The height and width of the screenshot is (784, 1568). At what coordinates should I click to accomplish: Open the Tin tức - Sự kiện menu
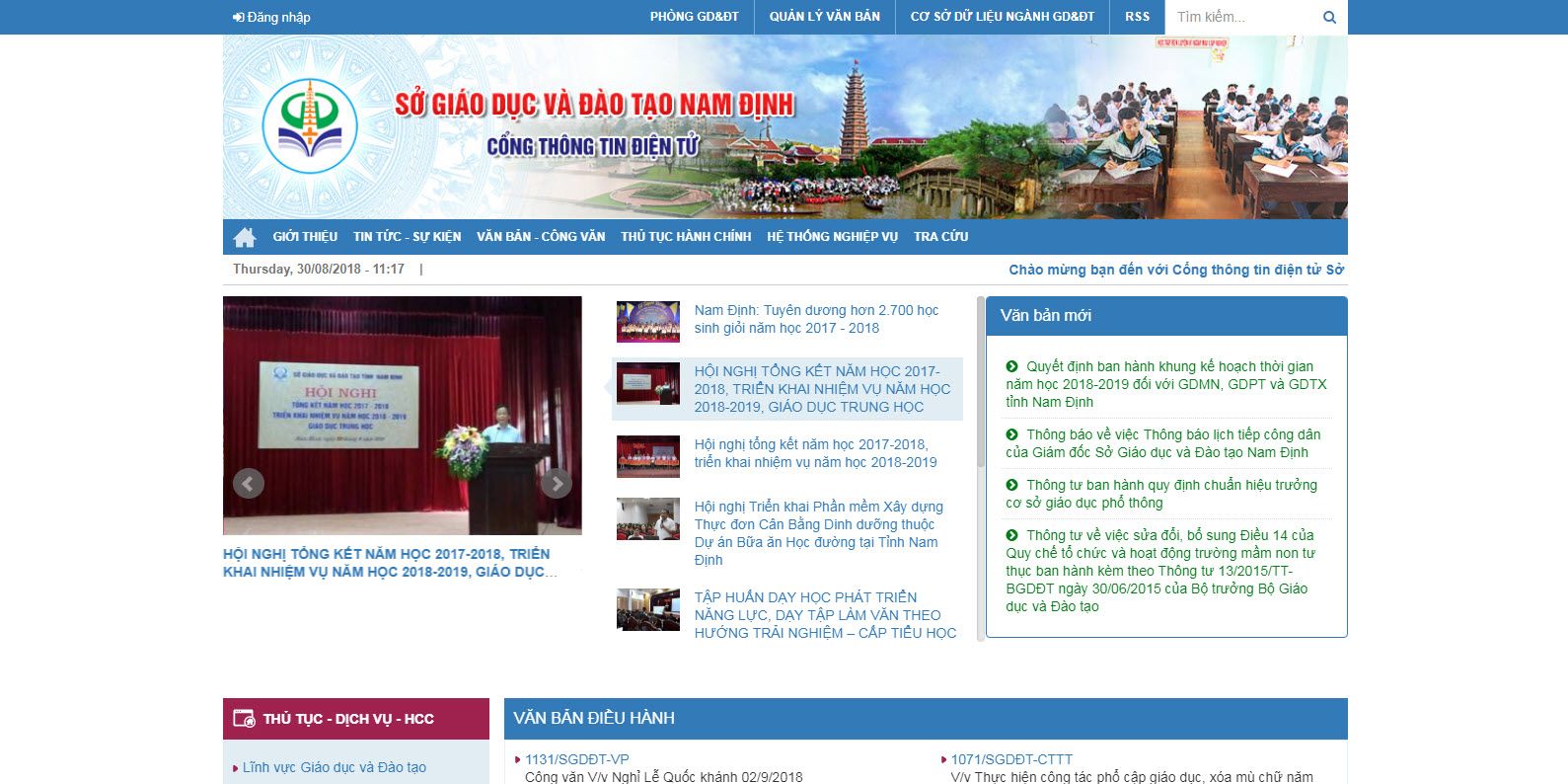click(407, 237)
